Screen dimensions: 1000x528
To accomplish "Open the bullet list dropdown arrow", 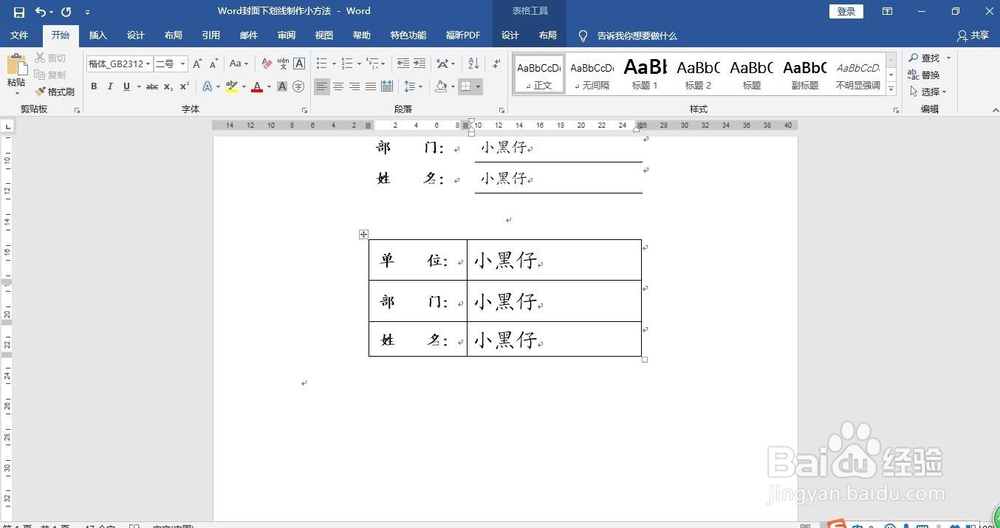I will [334, 64].
